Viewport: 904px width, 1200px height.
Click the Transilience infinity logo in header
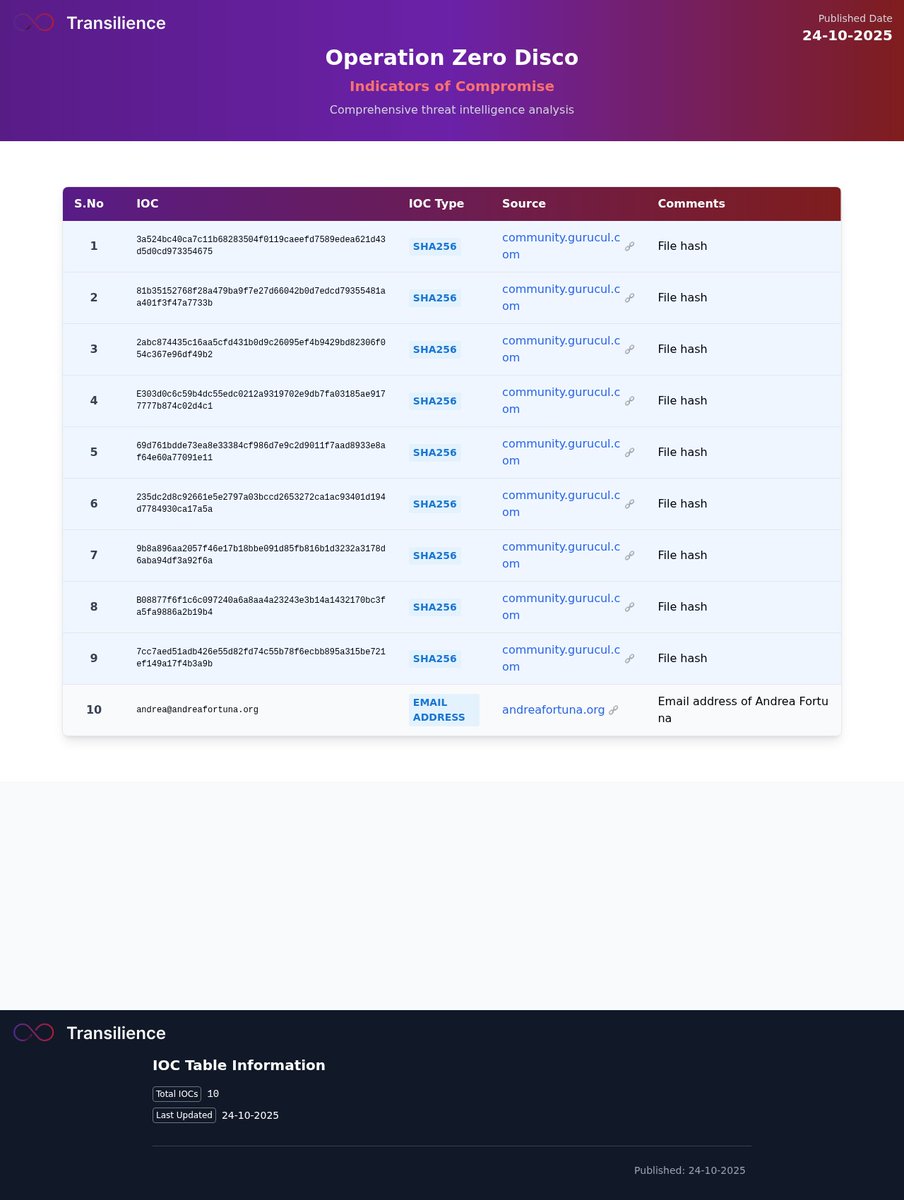coord(34,22)
